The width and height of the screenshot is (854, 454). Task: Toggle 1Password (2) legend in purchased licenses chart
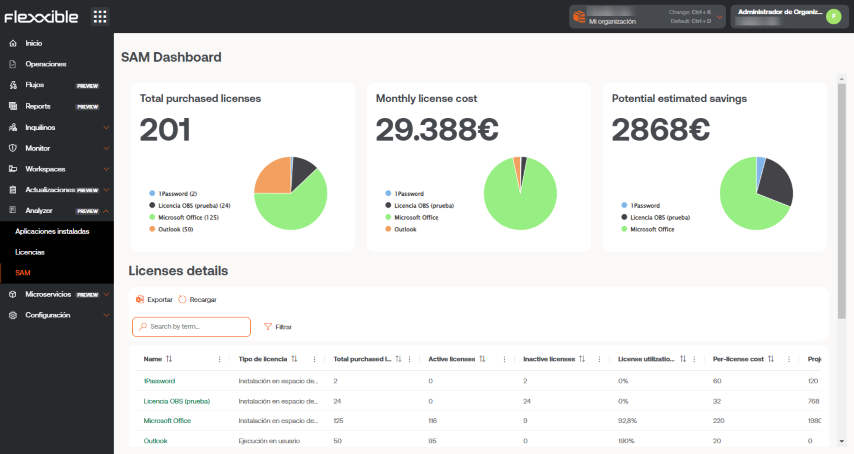pyautogui.click(x=173, y=194)
